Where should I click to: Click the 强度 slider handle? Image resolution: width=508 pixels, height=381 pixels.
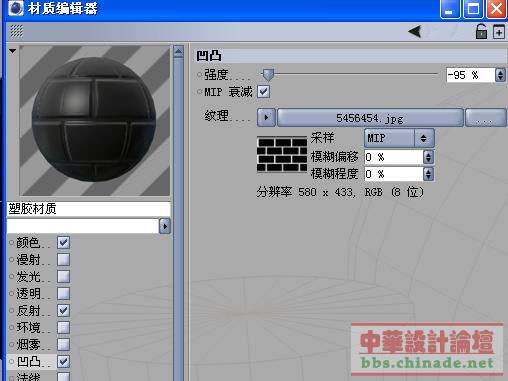[x=268, y=75]
